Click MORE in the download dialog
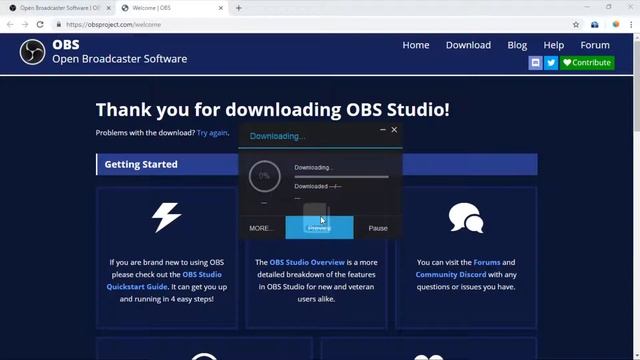Screen dimensions: 640x360 261,228
